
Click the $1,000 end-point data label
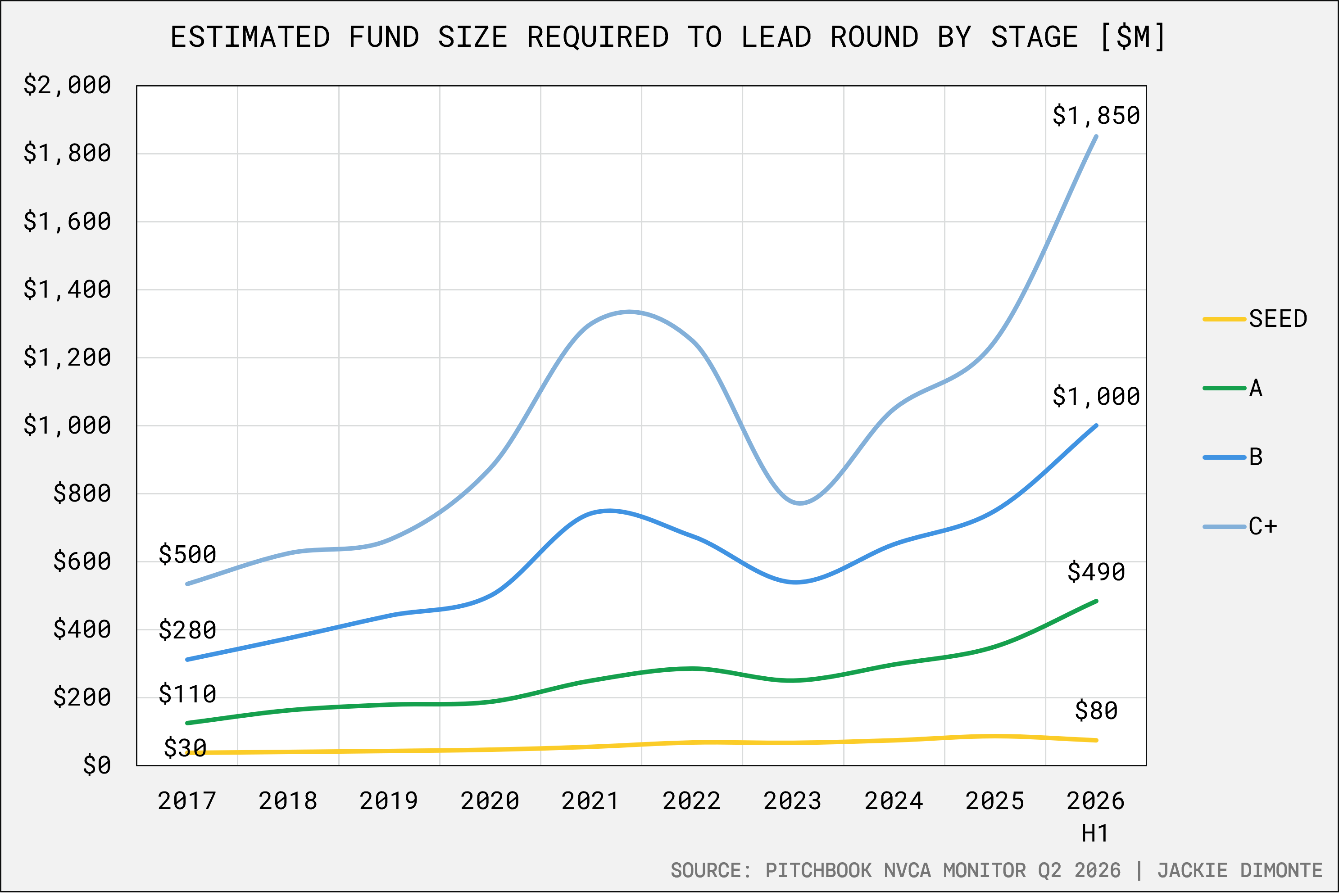[x=1096, y=396]
